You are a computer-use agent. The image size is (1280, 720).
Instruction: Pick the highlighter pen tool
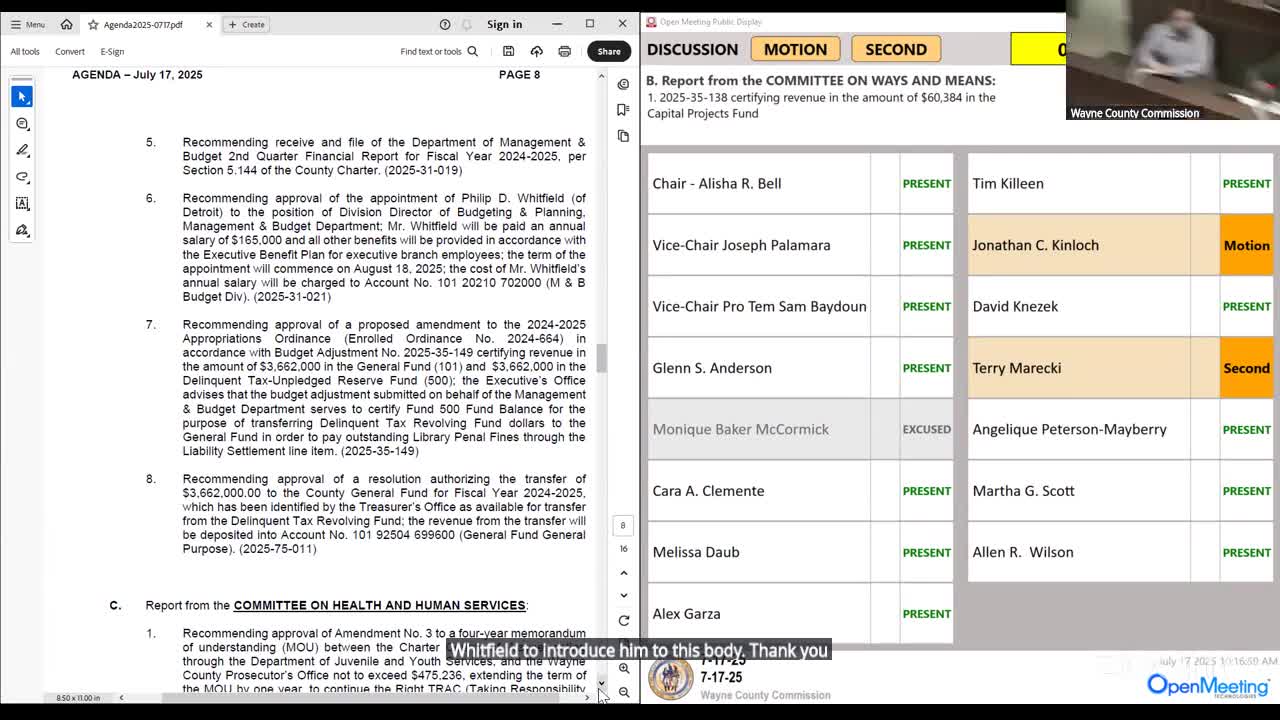pyautogui.click(x=22, y=150)
